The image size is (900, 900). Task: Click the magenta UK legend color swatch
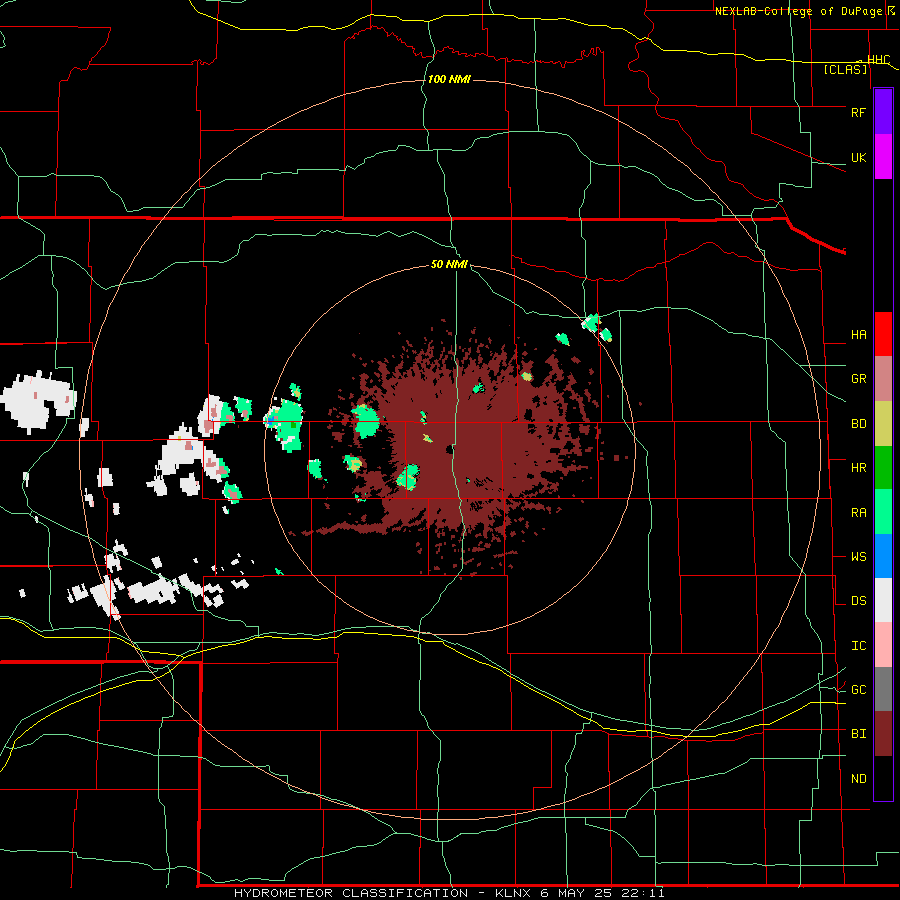coord(883,157)
